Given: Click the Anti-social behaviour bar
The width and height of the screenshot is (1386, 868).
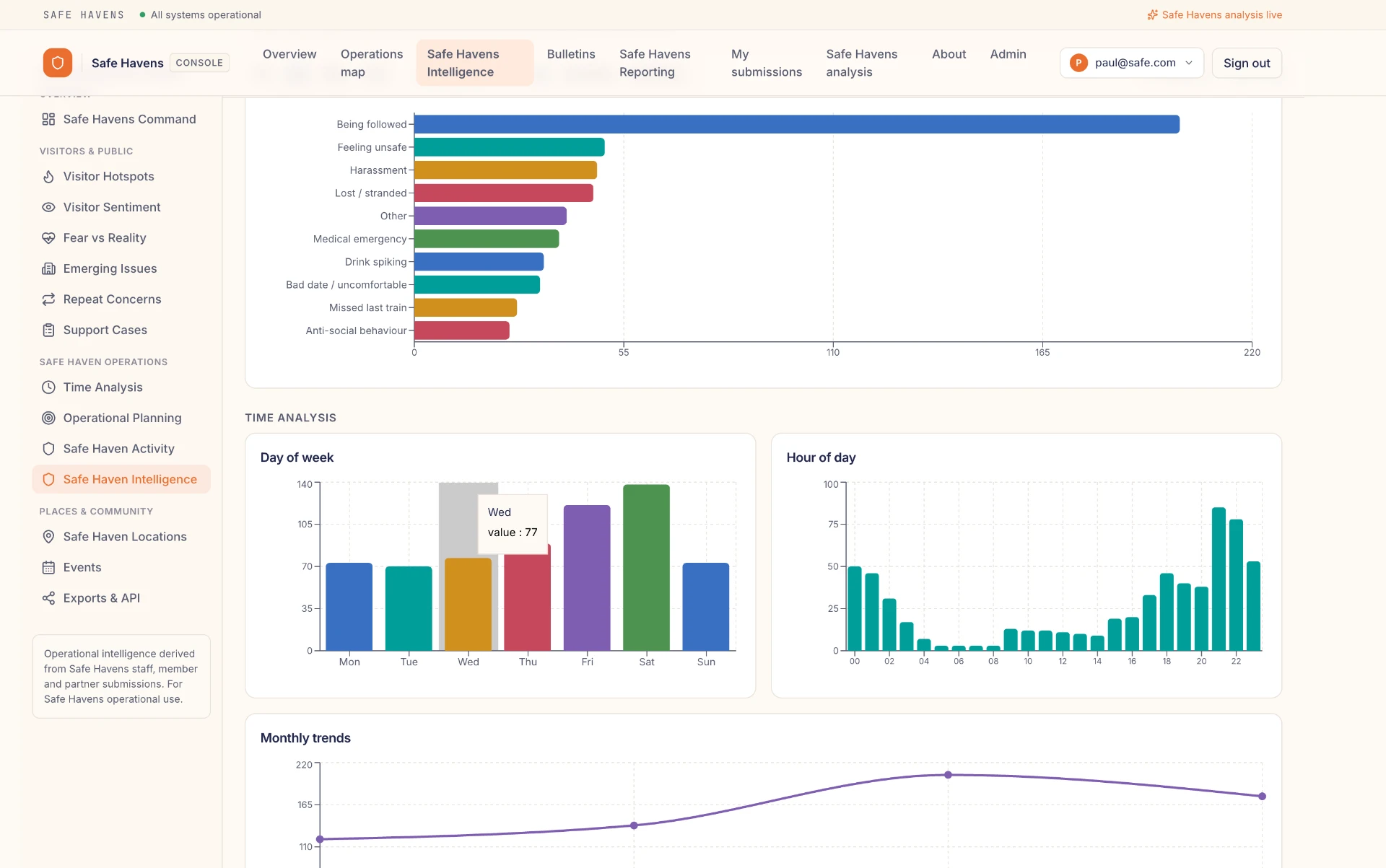Looking at the screenshot, I should (x=462, y=330).
